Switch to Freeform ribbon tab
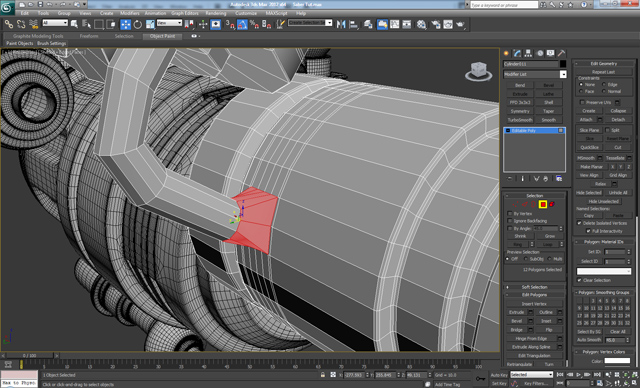This screenshot has height=388, width=640. 89,36
